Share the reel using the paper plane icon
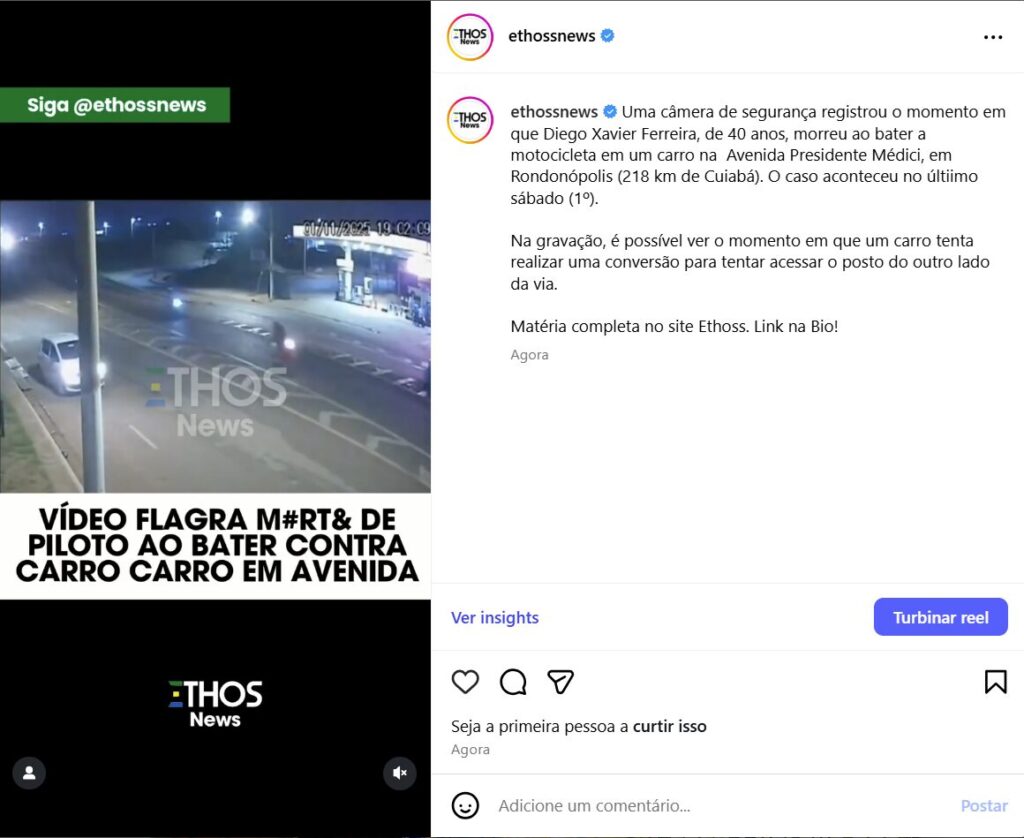This screenshot has height=838, width=1024. pyautogui.click(x=560, y=682)
